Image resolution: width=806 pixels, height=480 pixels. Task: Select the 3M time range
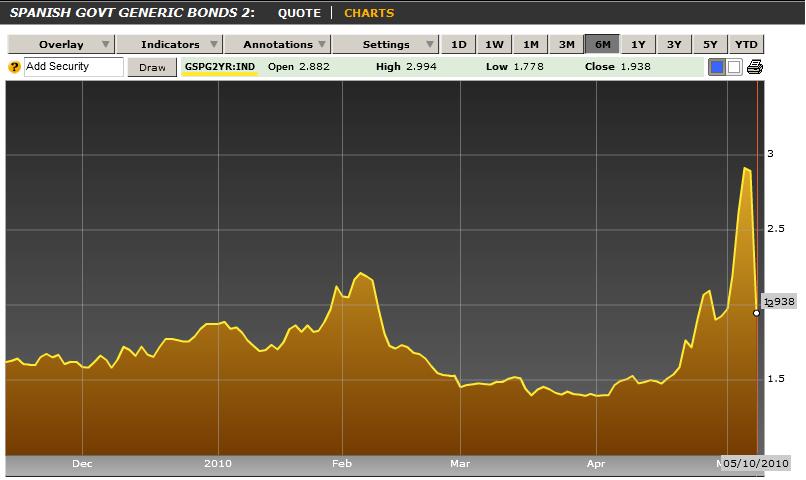coord(566,44)
